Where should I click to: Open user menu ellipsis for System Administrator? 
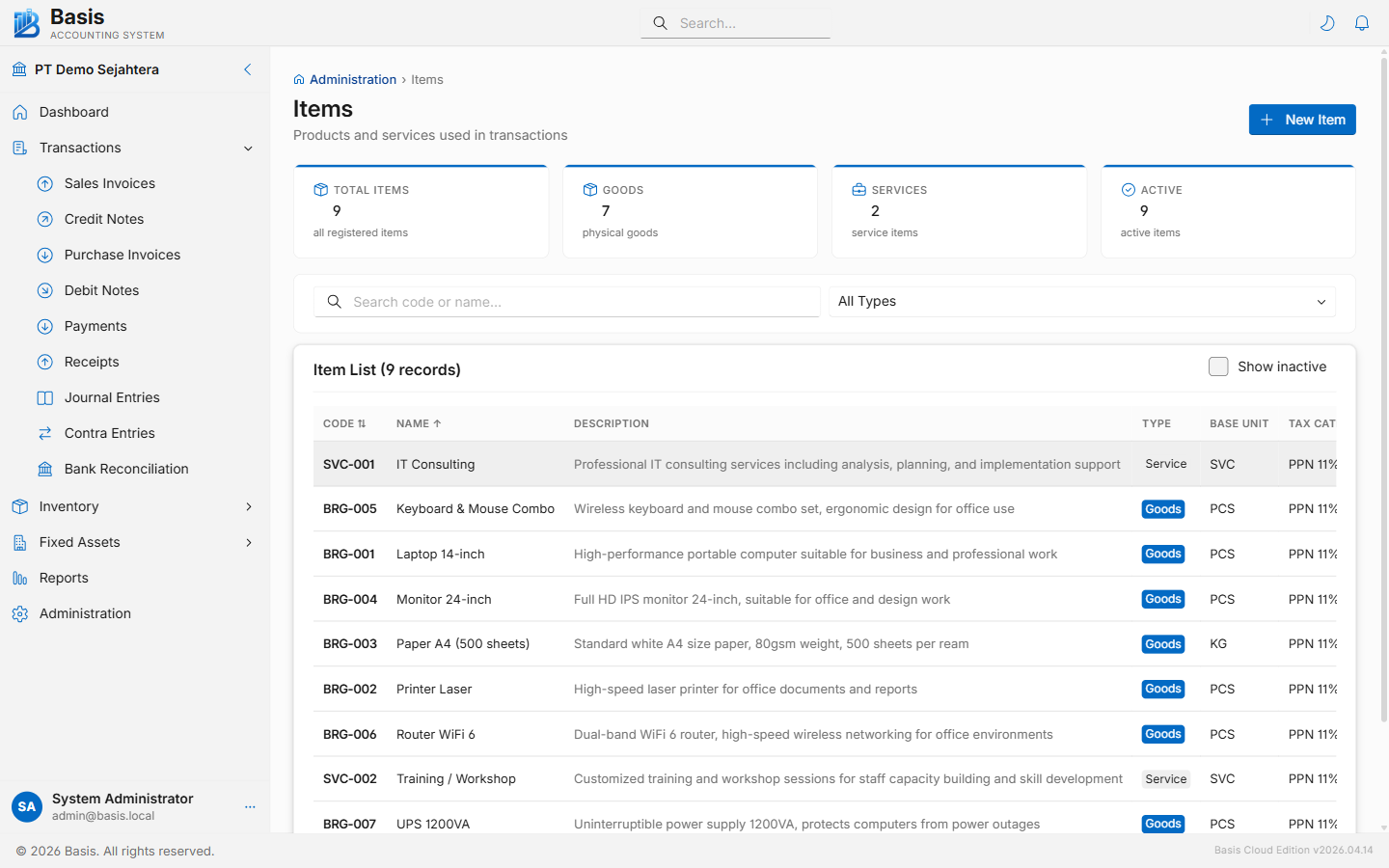pos(250,807)
